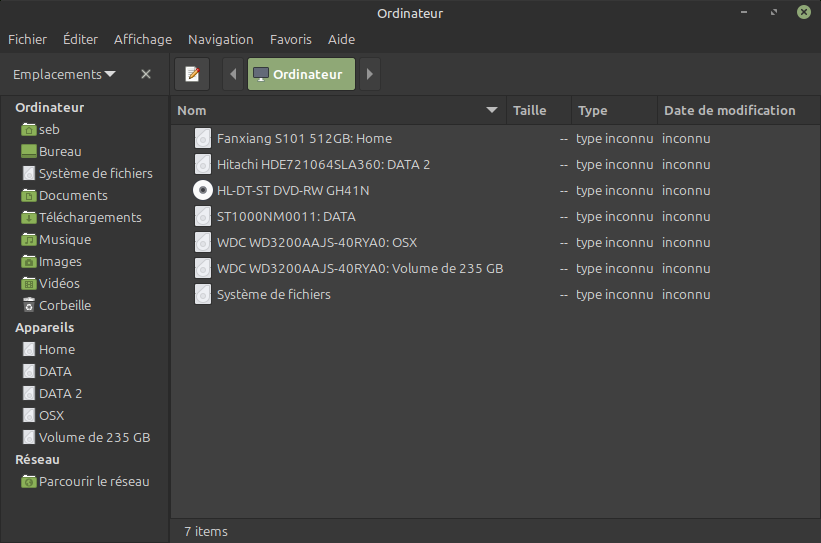This screenshot has width=821, height=543.
Task: Click the Ordinateur path bar button
Action: point(300,74)
